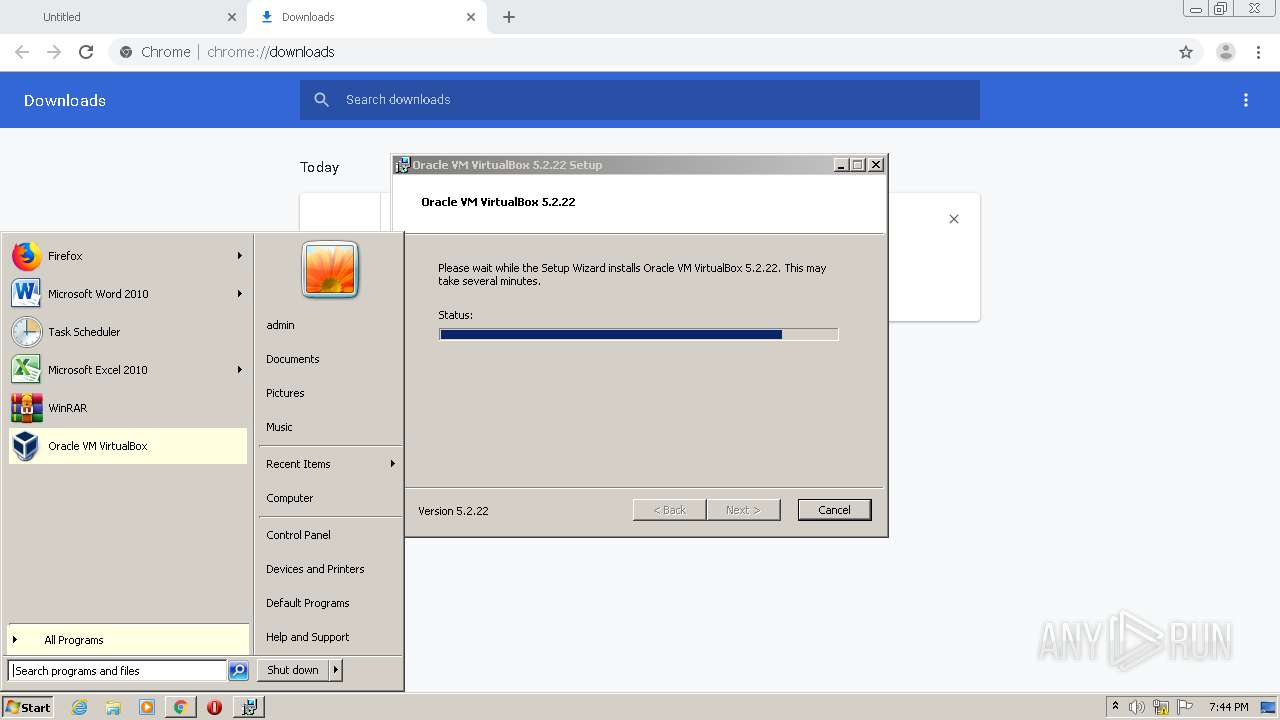Show hidden system tray icons
Image resolution: width=1280 pixels, height=720 pixels.
[x=1115, y=707]
